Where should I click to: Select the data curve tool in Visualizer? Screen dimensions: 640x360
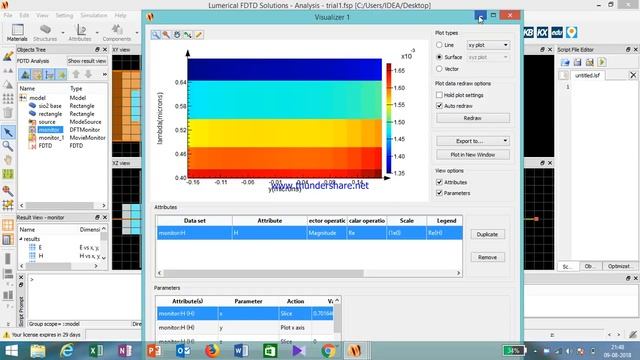(187, 35)
